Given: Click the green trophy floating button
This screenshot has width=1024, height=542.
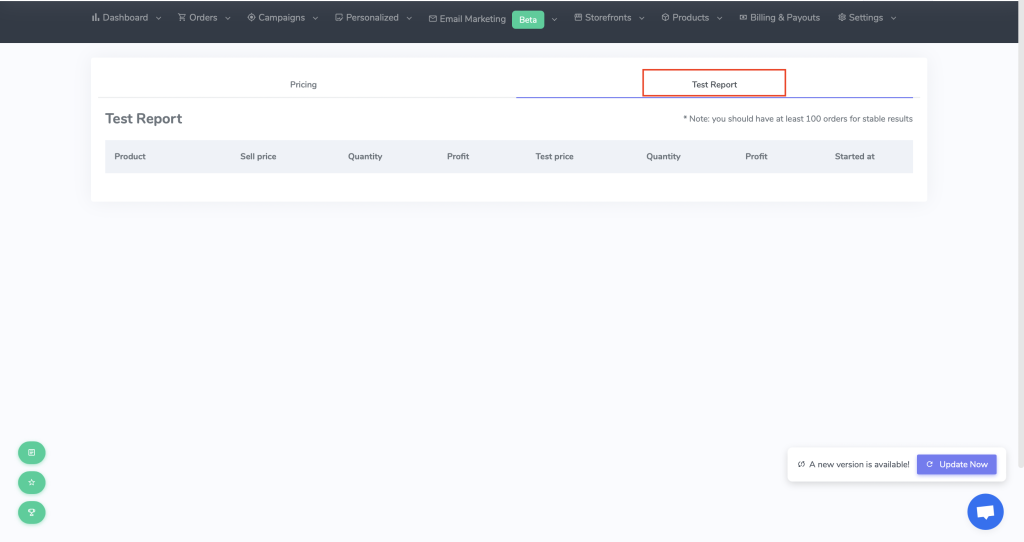Looking at the screenshot, I should (x=31, y=513).
